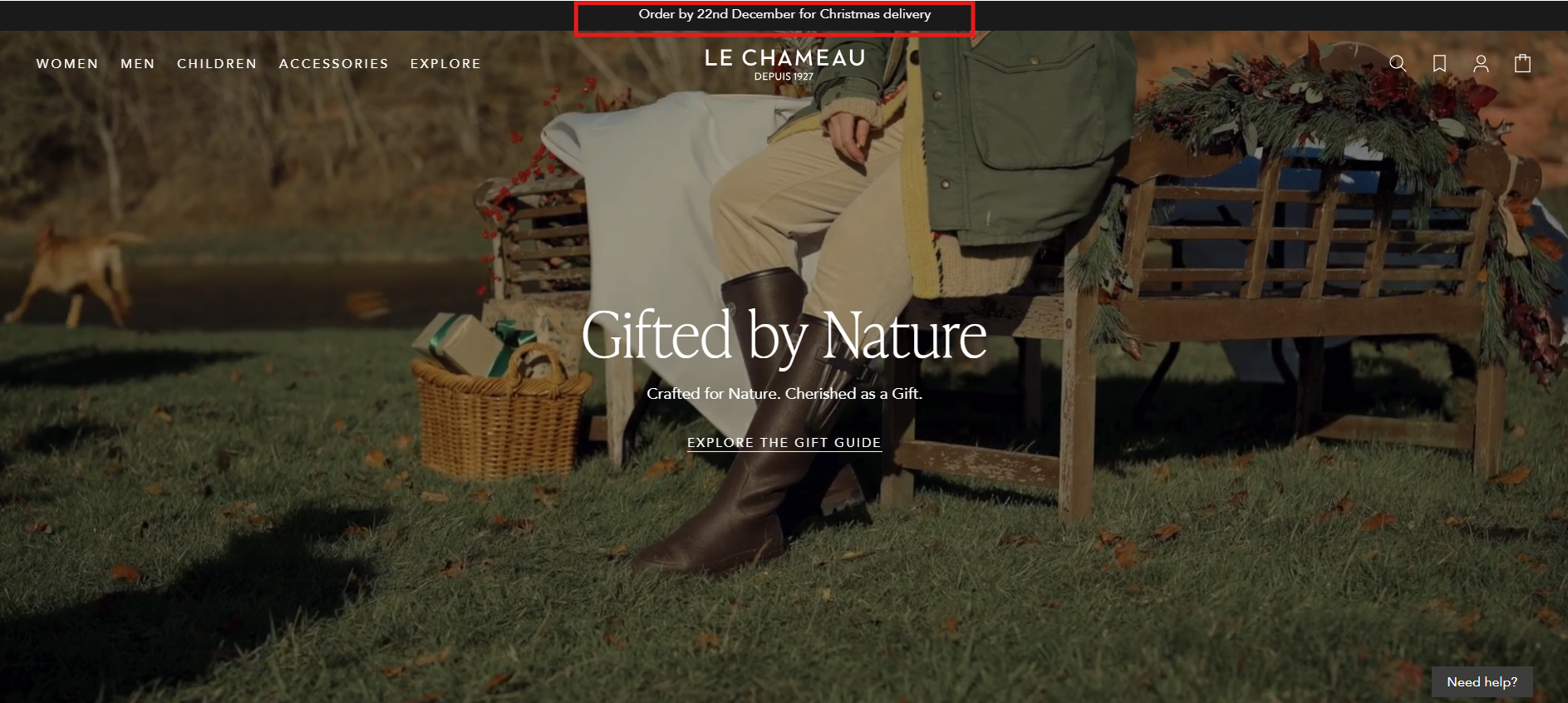The width and height of the screenshot is (1568, 703).
Task: Open the Men menu
Action: (138, 64)
